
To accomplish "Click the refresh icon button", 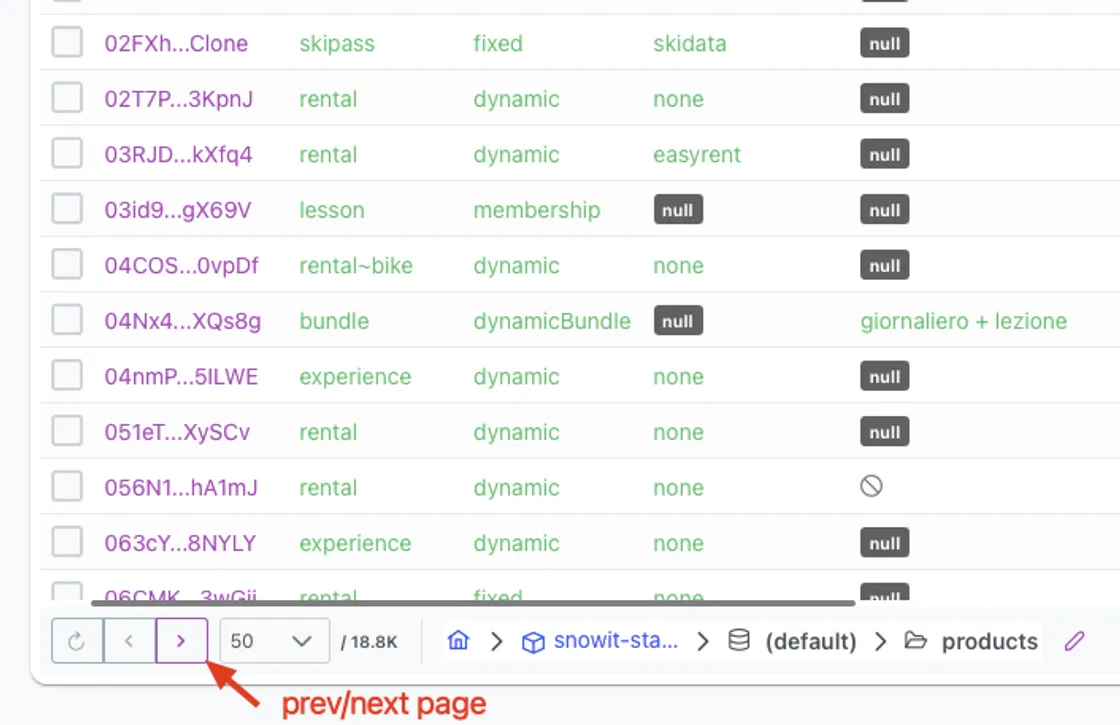I will click(77, 641).
